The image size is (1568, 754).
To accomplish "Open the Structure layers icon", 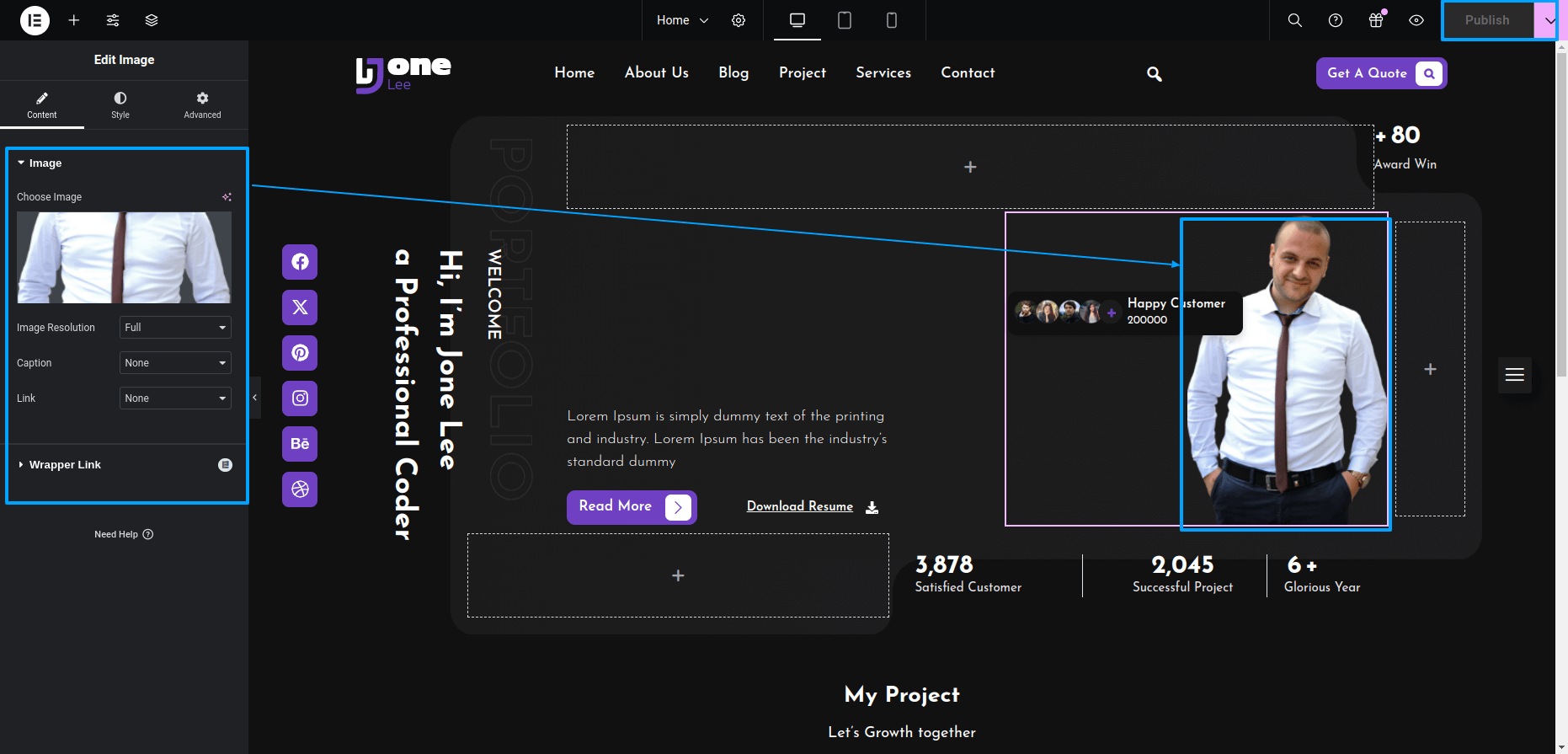I will tap(152, 20).
